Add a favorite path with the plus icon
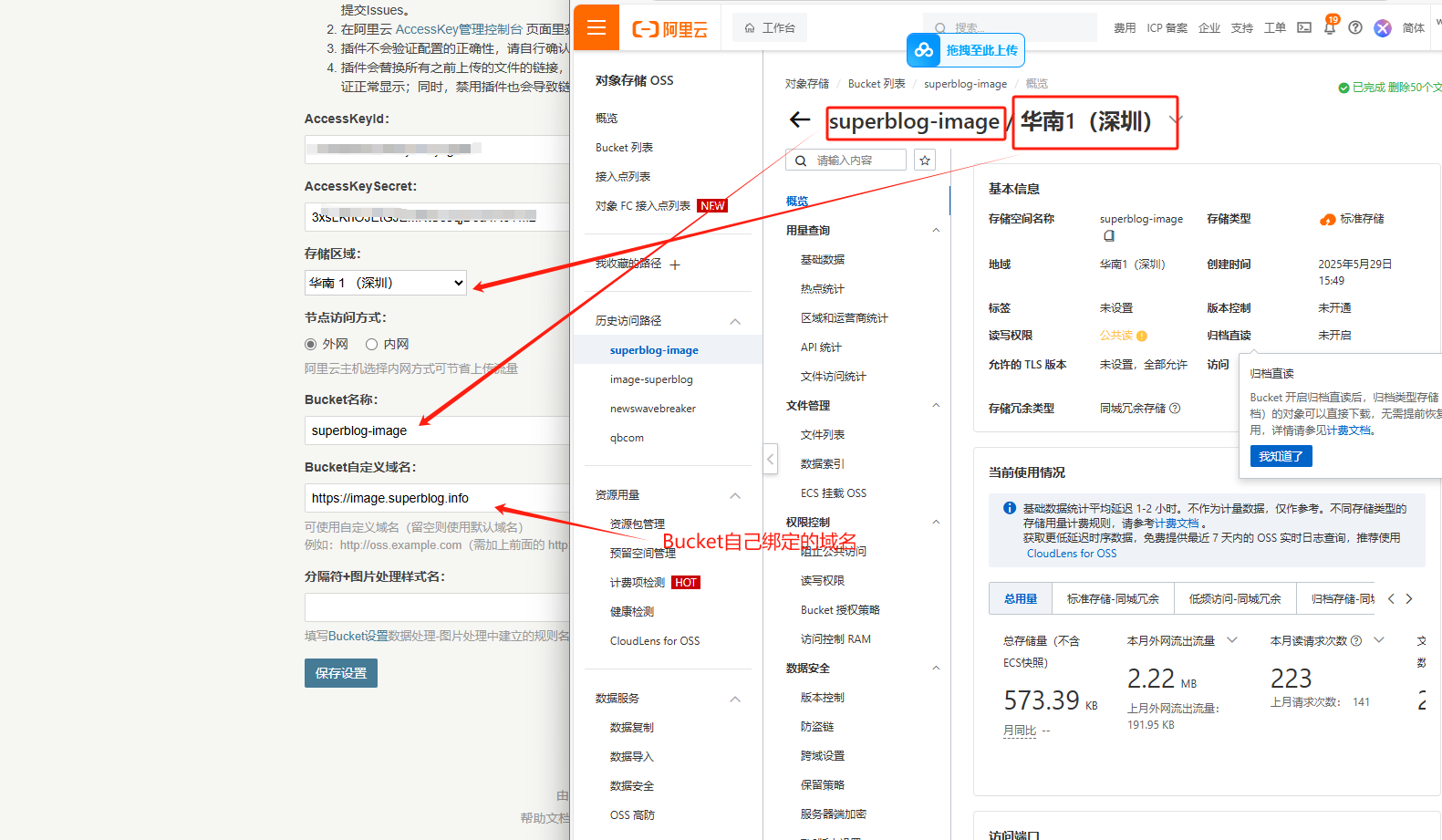Screen dimensions: 1442x840 [675, 264]
